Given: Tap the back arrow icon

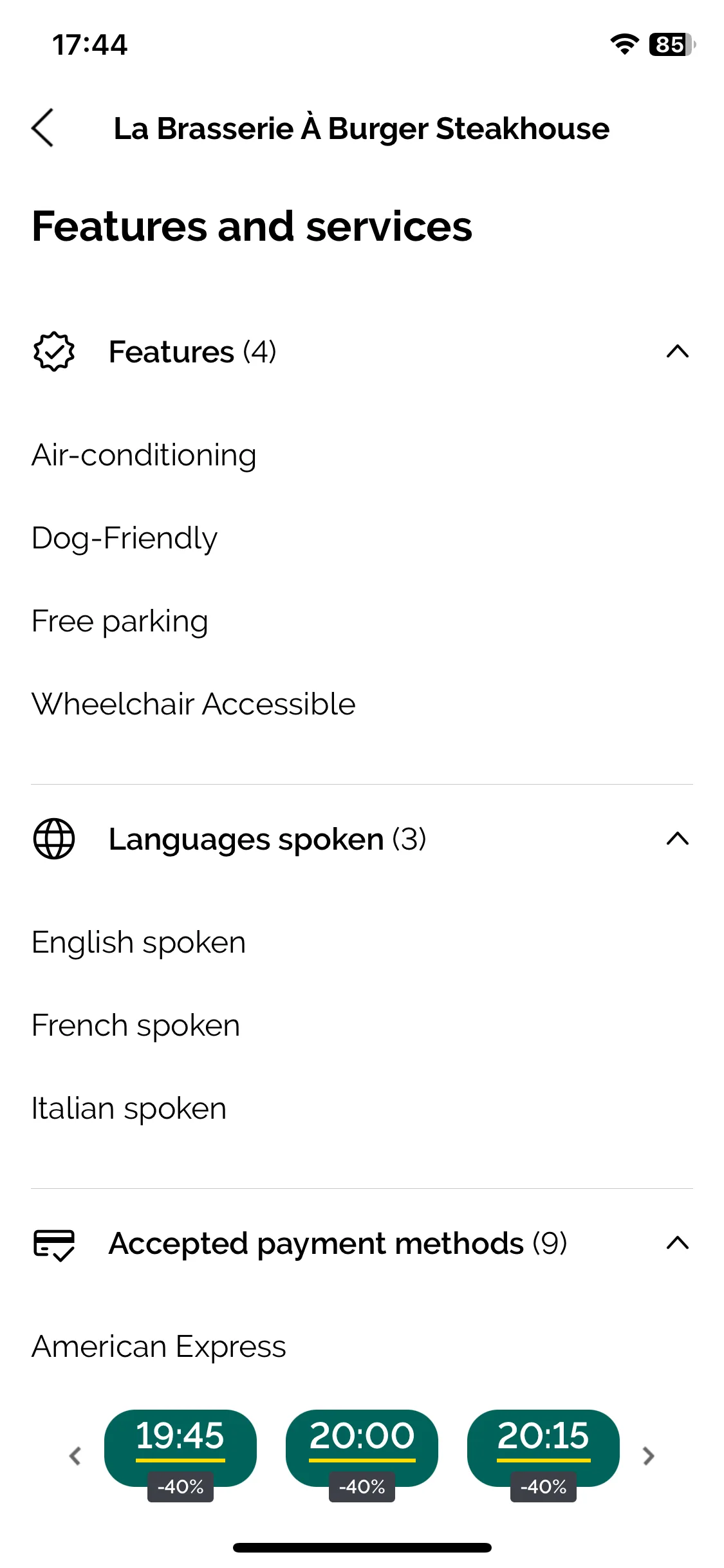Looking at the screenshot, I should tap(42, 127).
